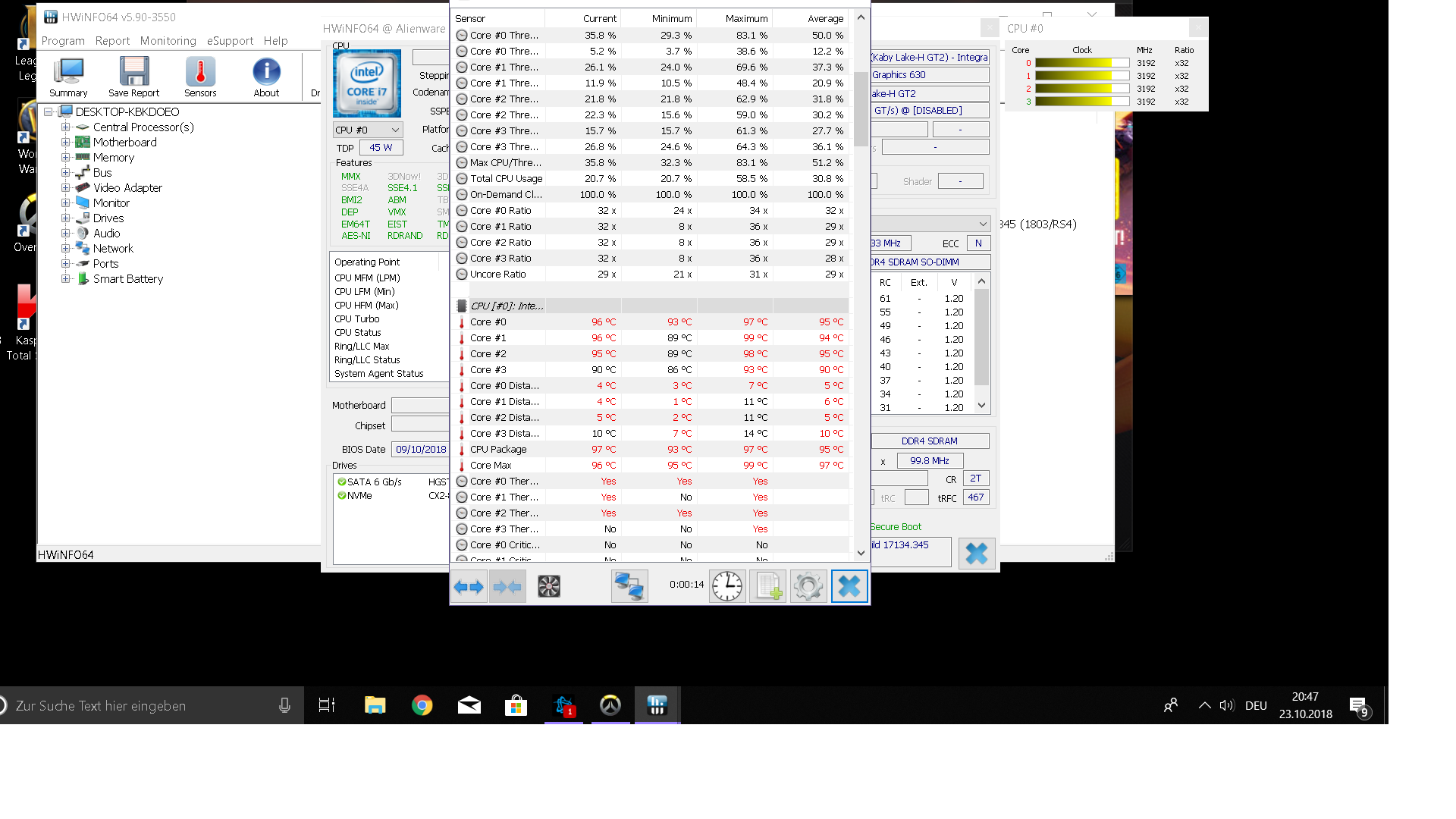Click Core 0 clock bar

(1082, 63)
